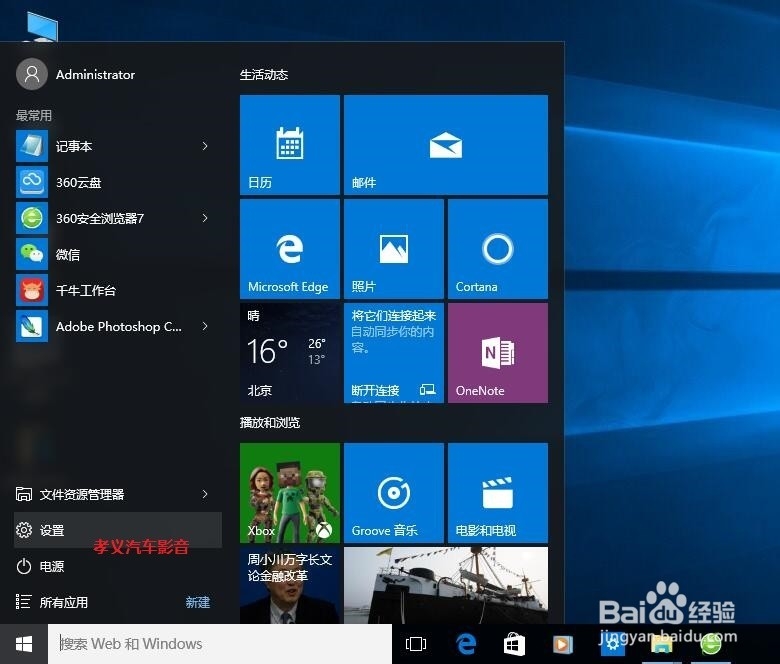Focus the 搜索 Web 和 Windows search box
The height and width of the screenshot is (664, 780).
[x=220, y=644]
